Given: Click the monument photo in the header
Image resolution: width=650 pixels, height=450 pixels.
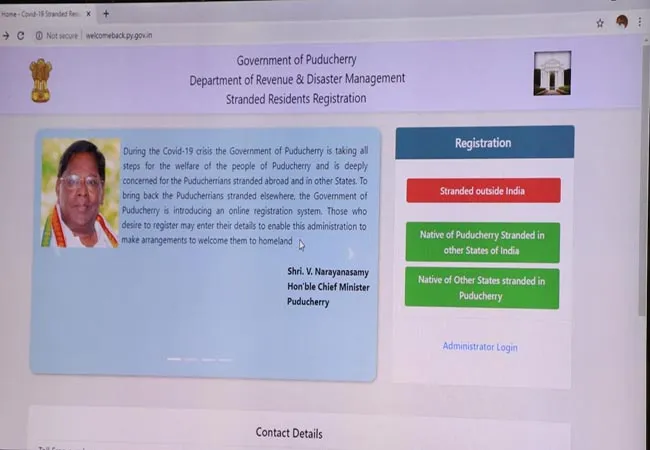Looking at the screenshot, I should pyautogui.click(x=552, y=73).
